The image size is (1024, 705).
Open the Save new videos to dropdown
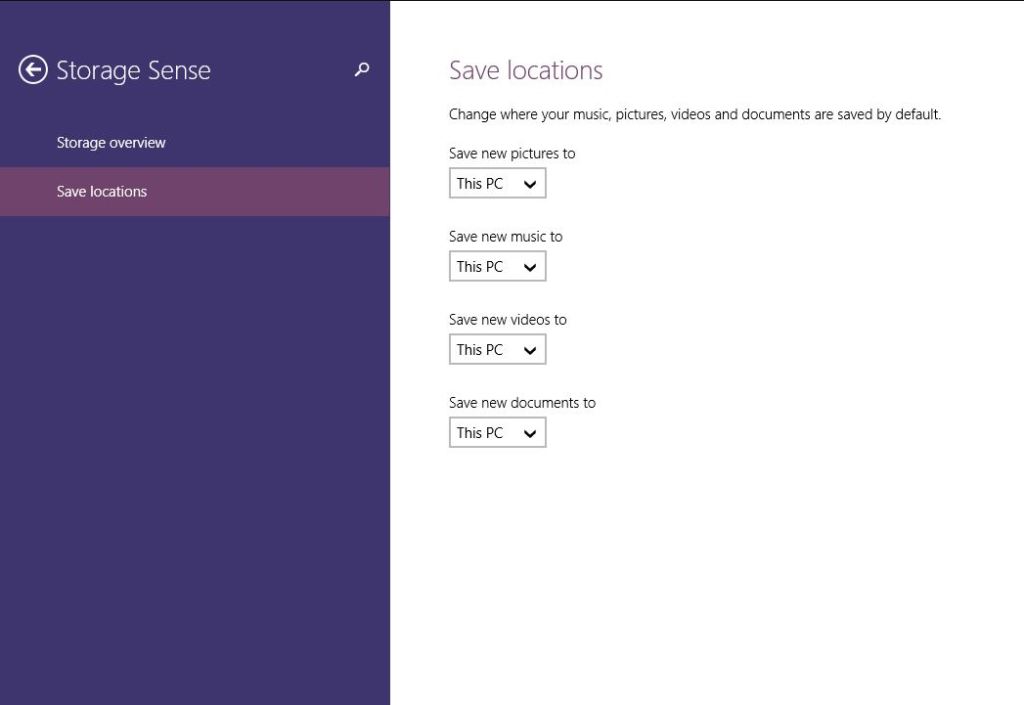tap(497, 349)
